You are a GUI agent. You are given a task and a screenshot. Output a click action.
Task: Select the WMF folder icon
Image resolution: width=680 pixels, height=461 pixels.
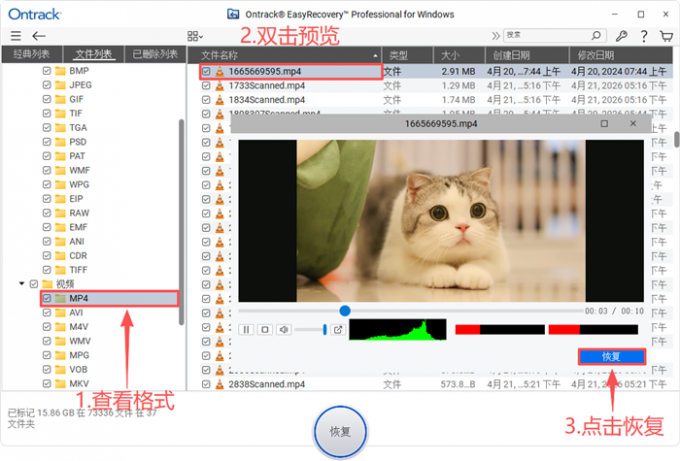60,170
